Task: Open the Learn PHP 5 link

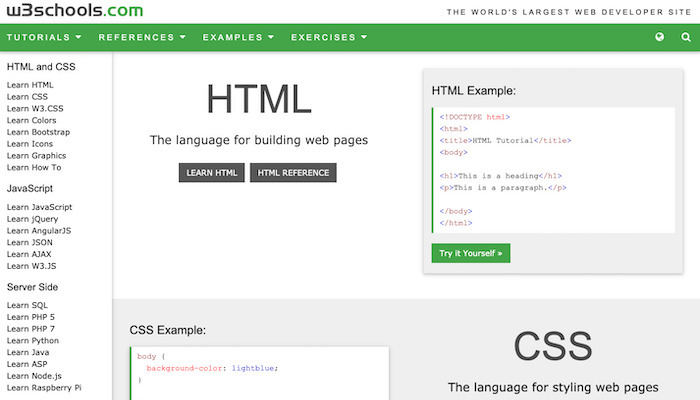Action: click(x=31, y=317)
